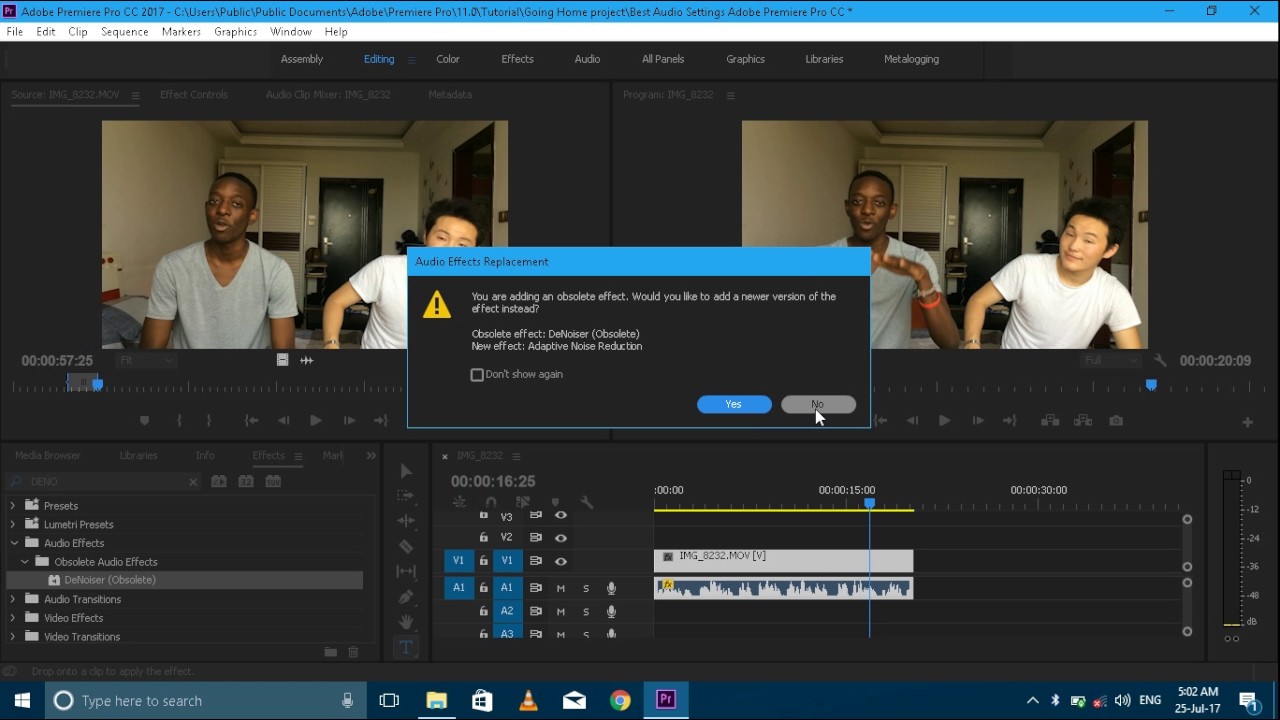This screenshot has width=1280, height=720.
Task: Open Program monitor resolution dropdown Full
Action: coord(1110,360)
